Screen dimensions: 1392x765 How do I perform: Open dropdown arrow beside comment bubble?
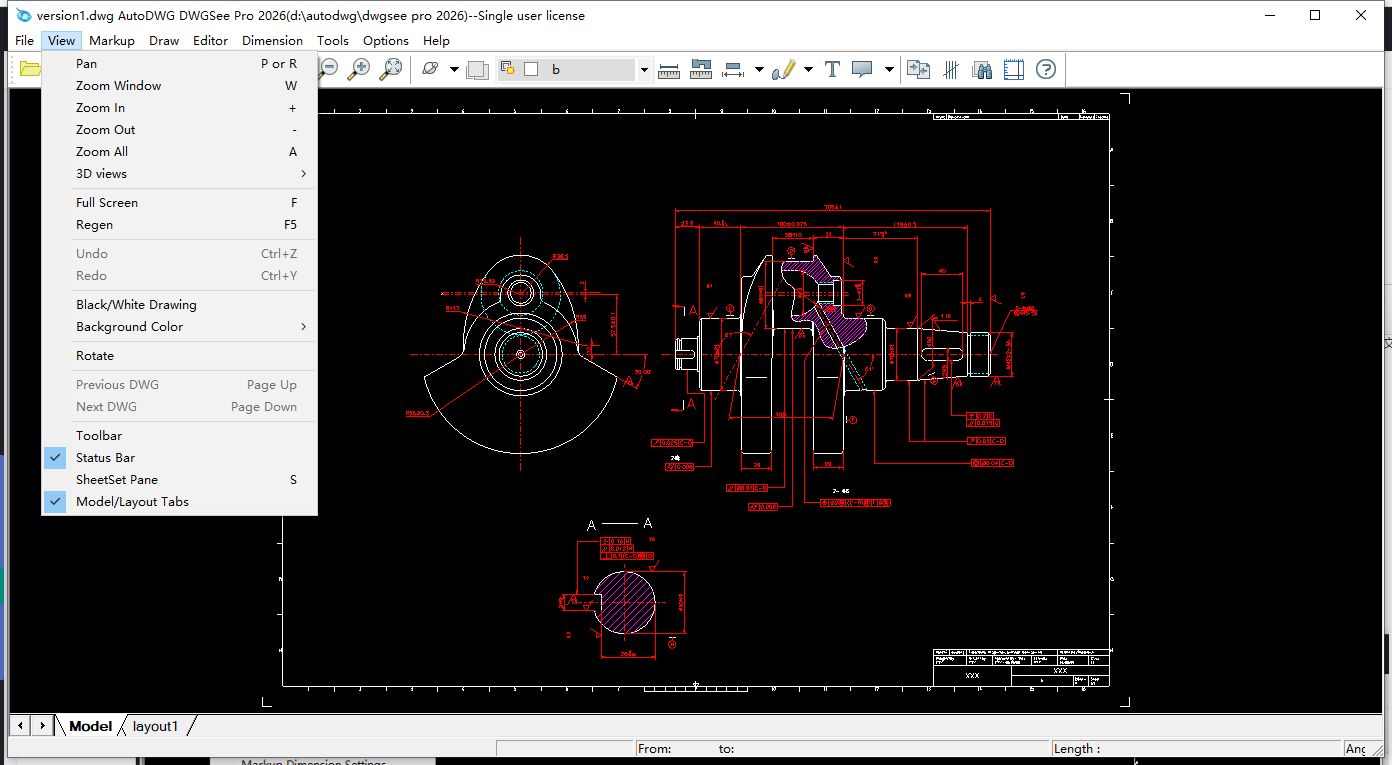pos(888,70)
